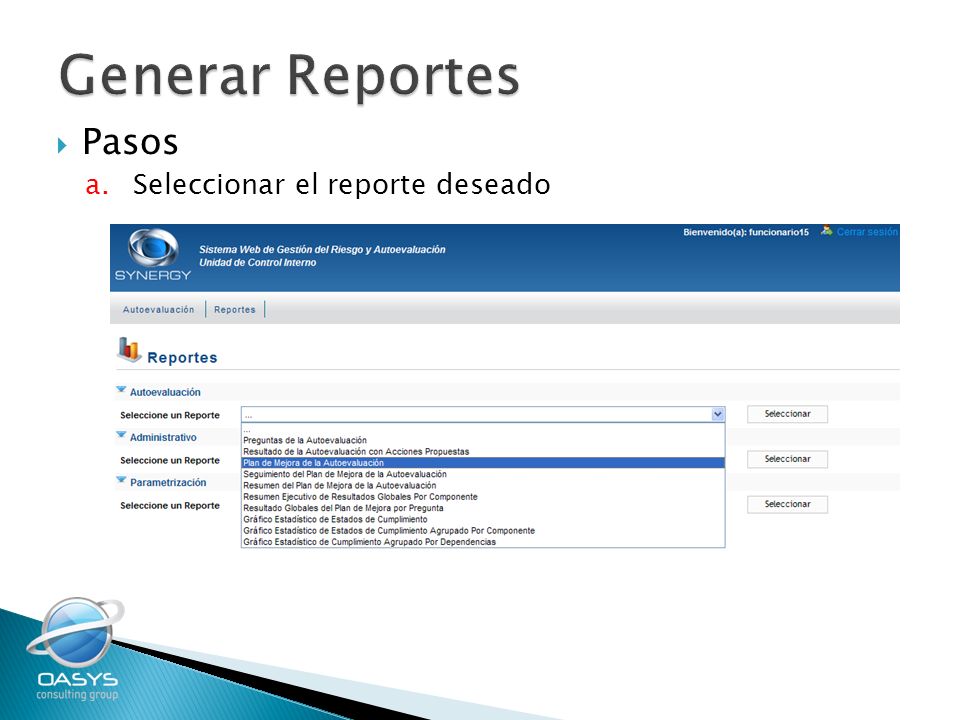Viewport: 960px width, 720px height.
Task: Choose Plan de Mejora de la Autoevaluación
Action: [483, 463]
